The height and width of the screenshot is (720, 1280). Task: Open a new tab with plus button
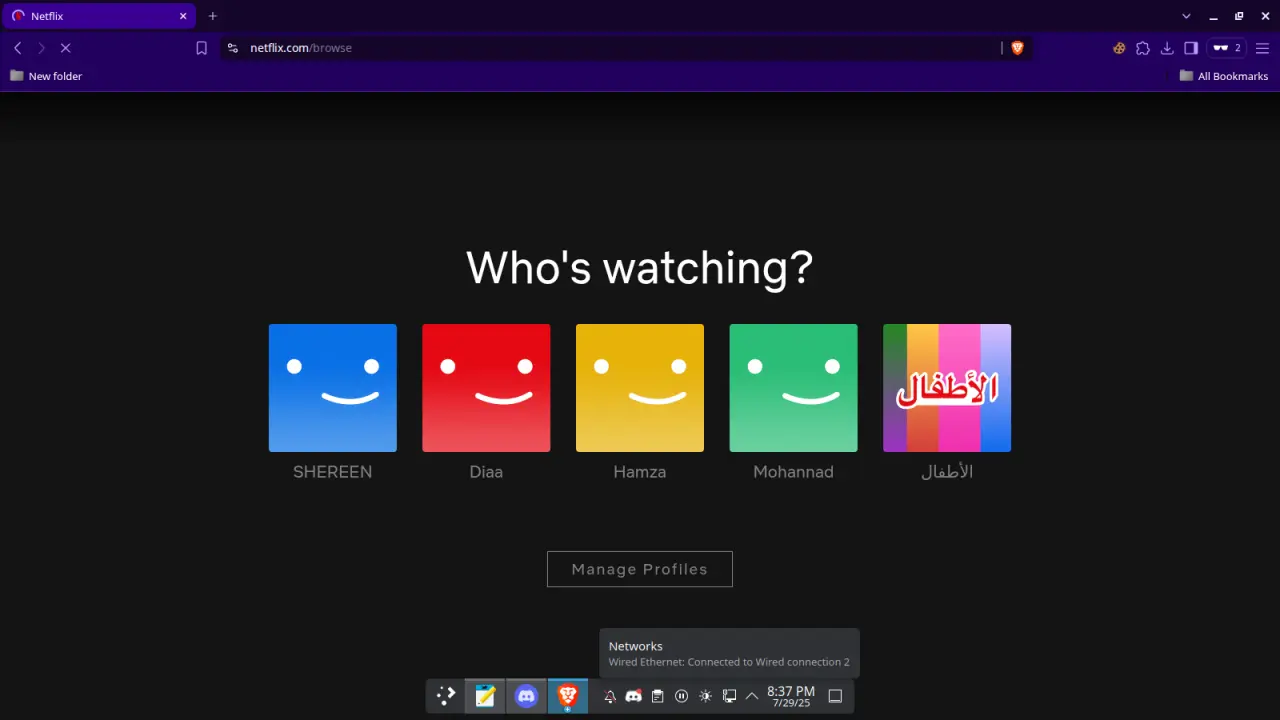tap(212, 16)
